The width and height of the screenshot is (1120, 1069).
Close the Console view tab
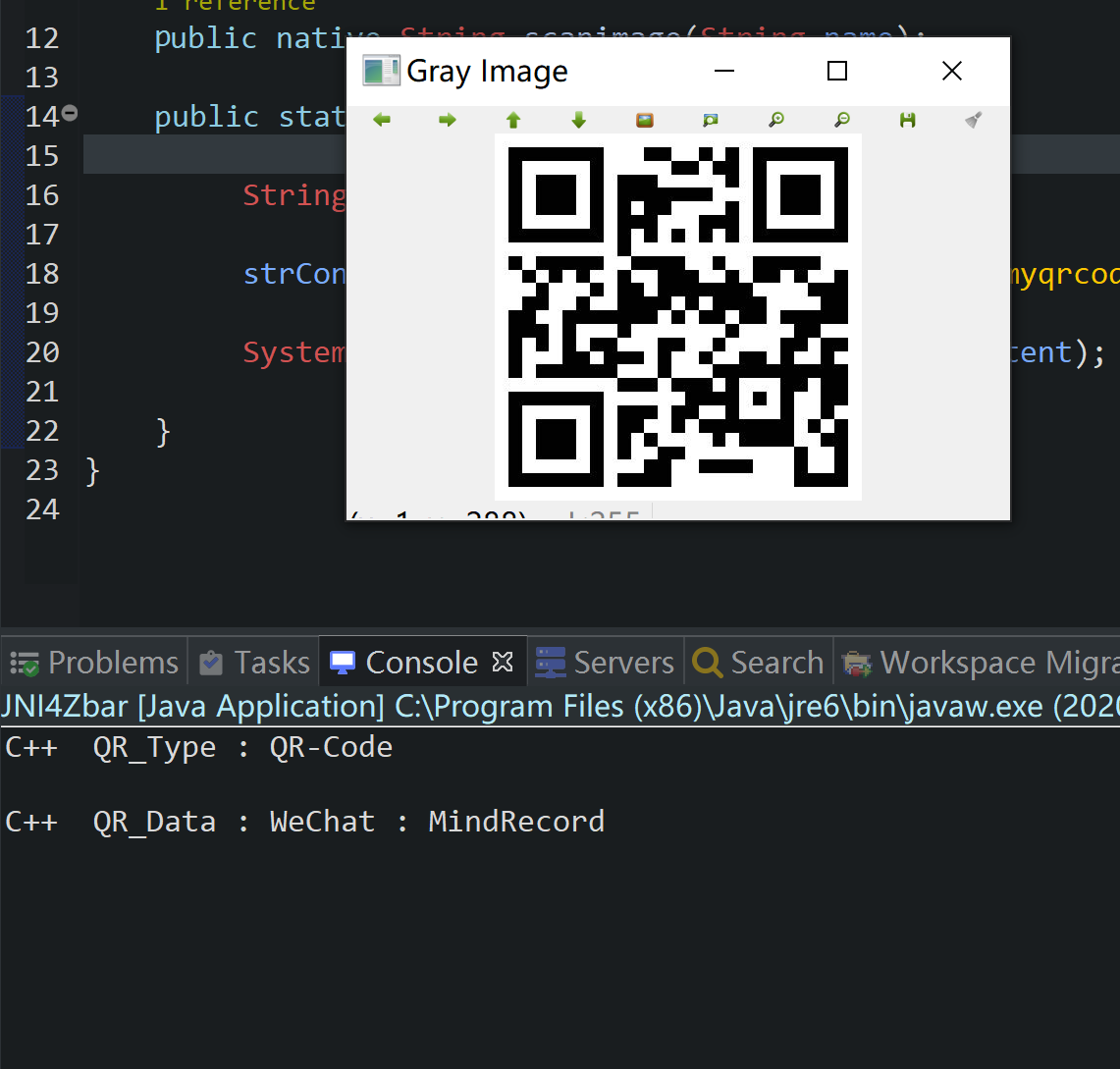click(x=503, y=662)
